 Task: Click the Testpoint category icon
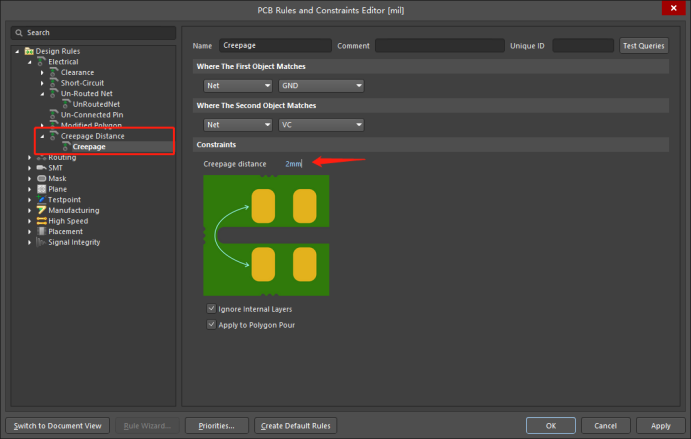pyautogui.click(x=41, y=200)
